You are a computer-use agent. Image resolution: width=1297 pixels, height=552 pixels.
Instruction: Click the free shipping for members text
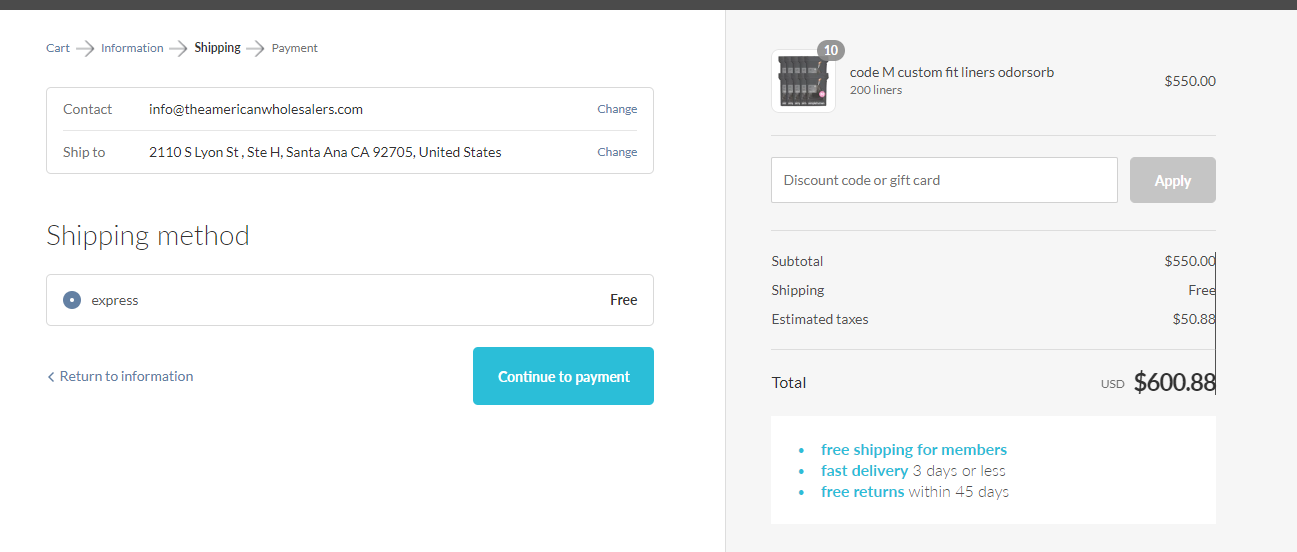click(914, 450)
